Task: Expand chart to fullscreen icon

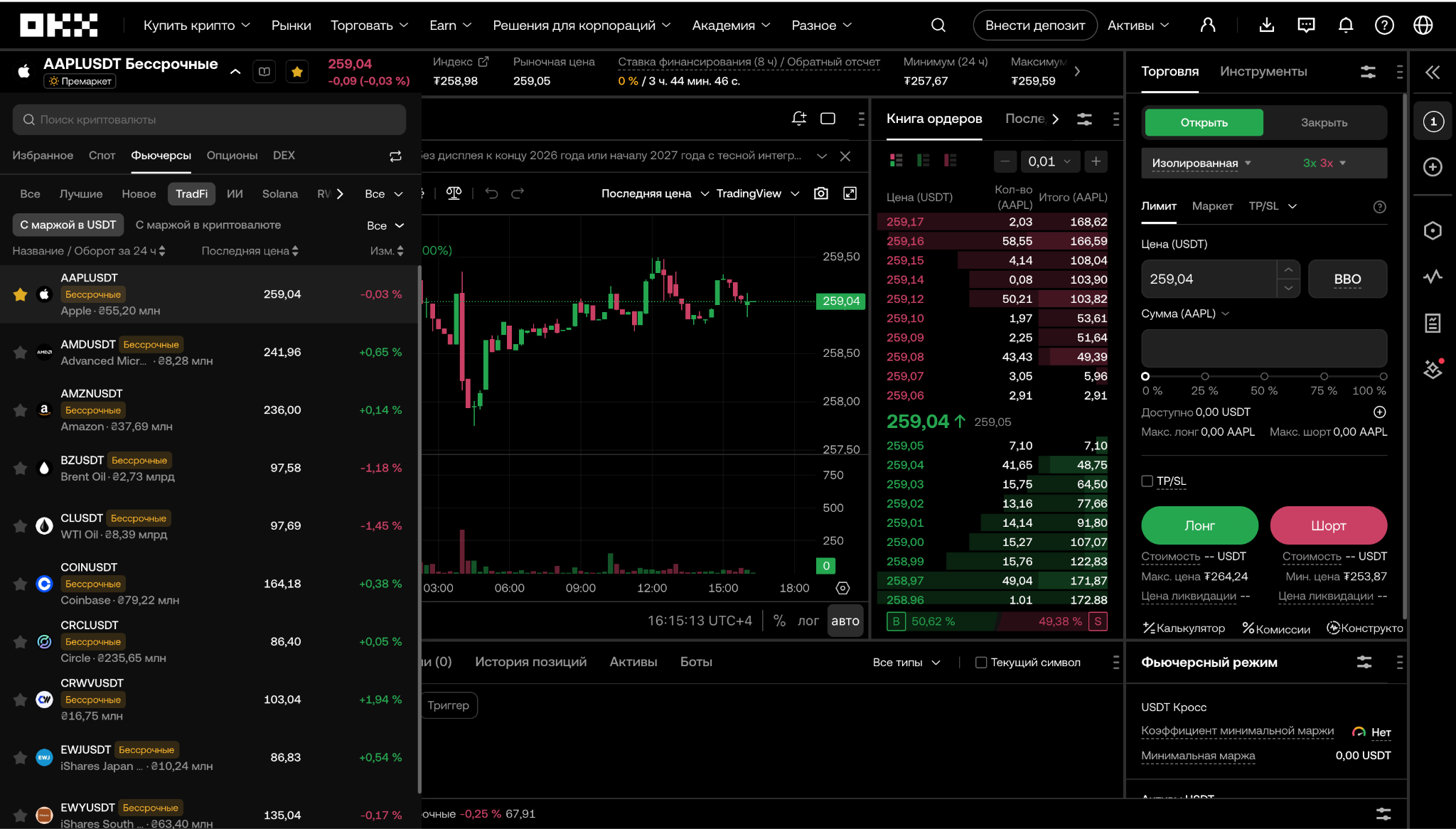Action: click(850, 193)
